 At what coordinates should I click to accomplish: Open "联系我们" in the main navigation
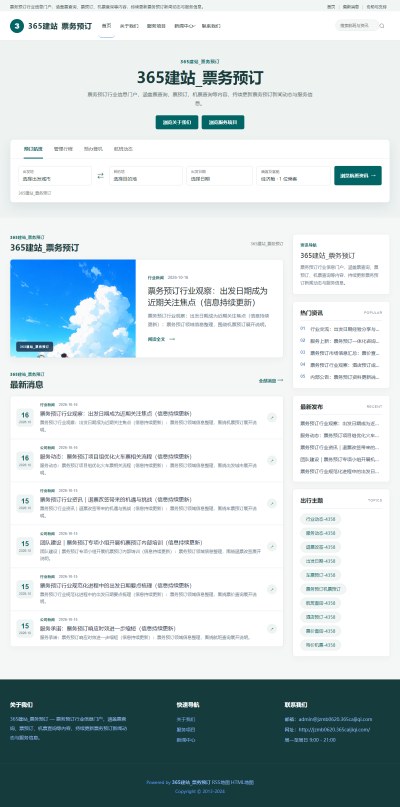(211, 26)
